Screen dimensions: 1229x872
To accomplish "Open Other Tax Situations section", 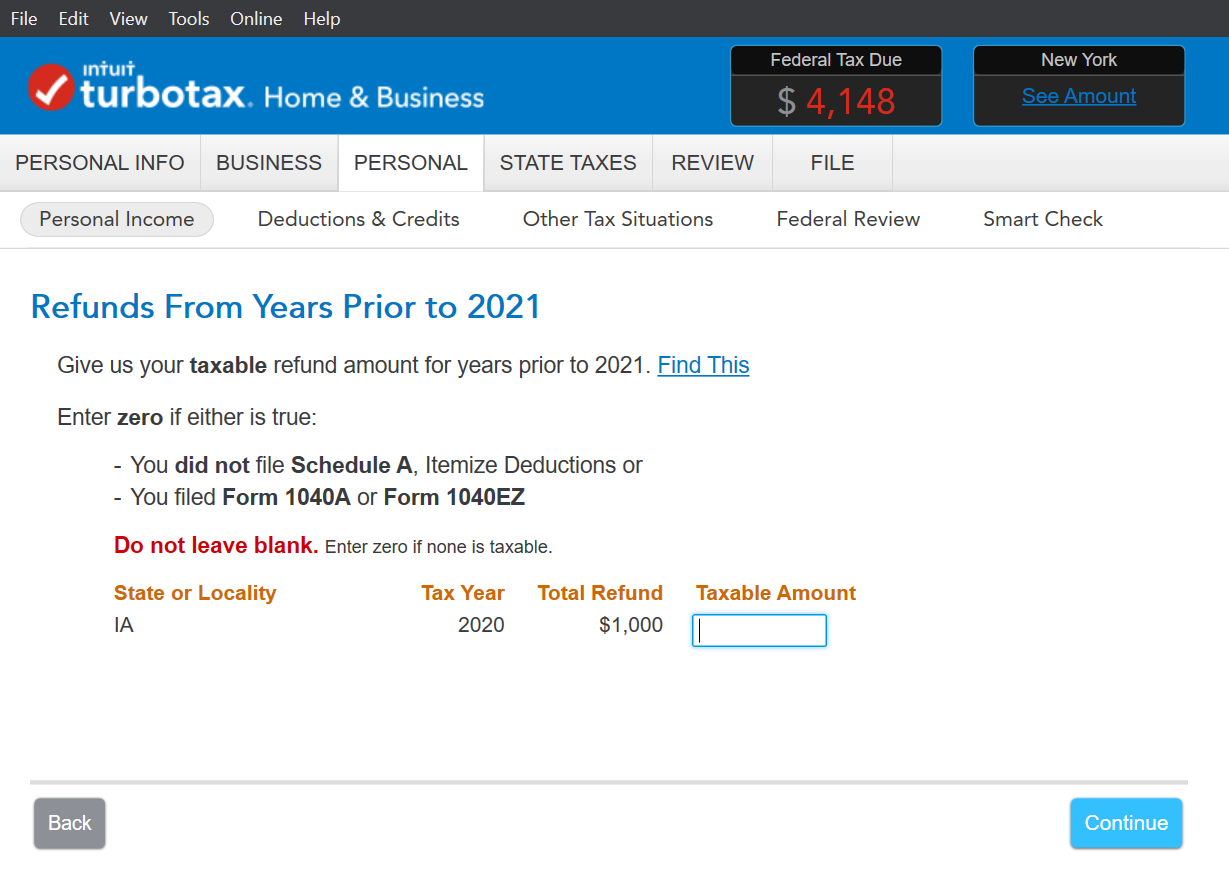I will (618, 219).
